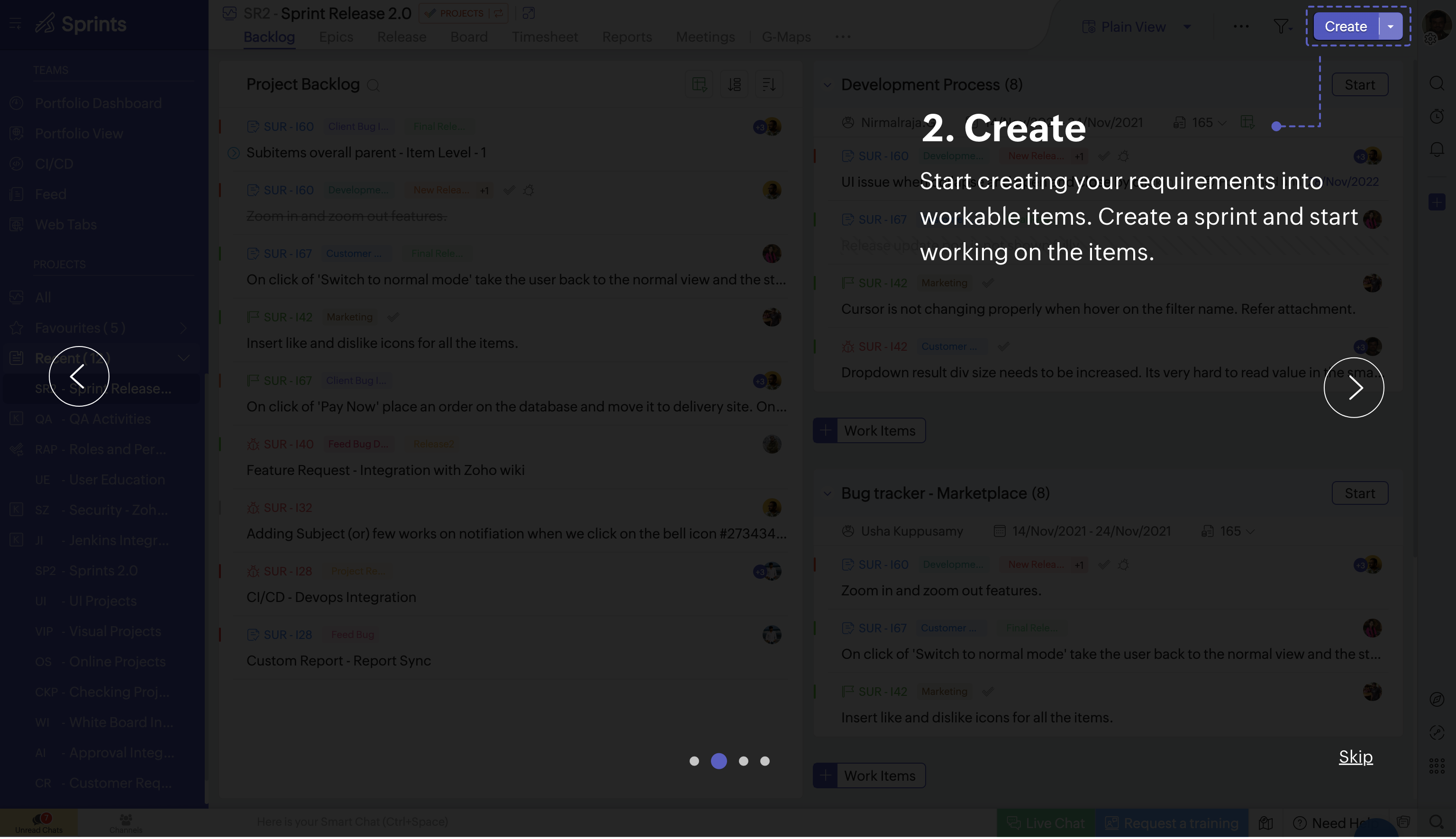This screenshot has height=839, width=1456.
Task: Click the add item plus icon on right sidebar
Action: (x=1437, y=201)
